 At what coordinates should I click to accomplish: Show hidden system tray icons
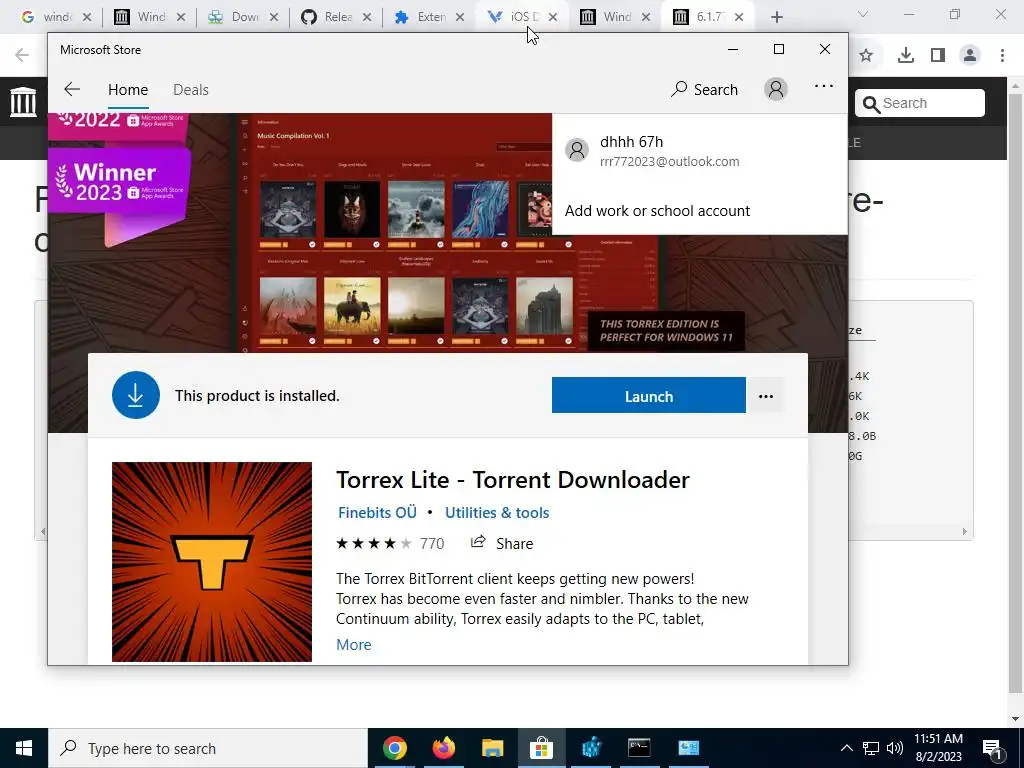846,748
